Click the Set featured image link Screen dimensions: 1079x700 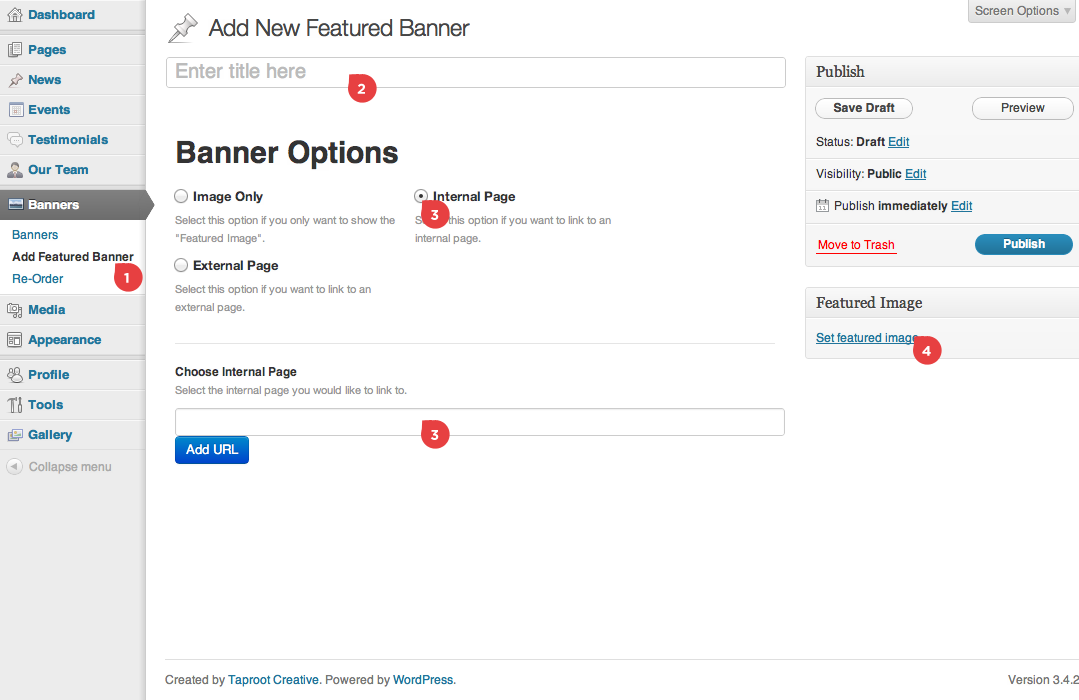pos(864,338)
